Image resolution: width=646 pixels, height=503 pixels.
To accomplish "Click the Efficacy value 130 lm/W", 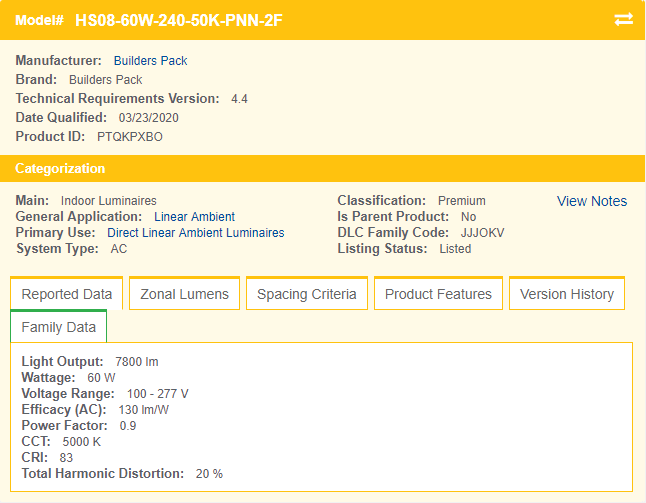I will (144, 410).
